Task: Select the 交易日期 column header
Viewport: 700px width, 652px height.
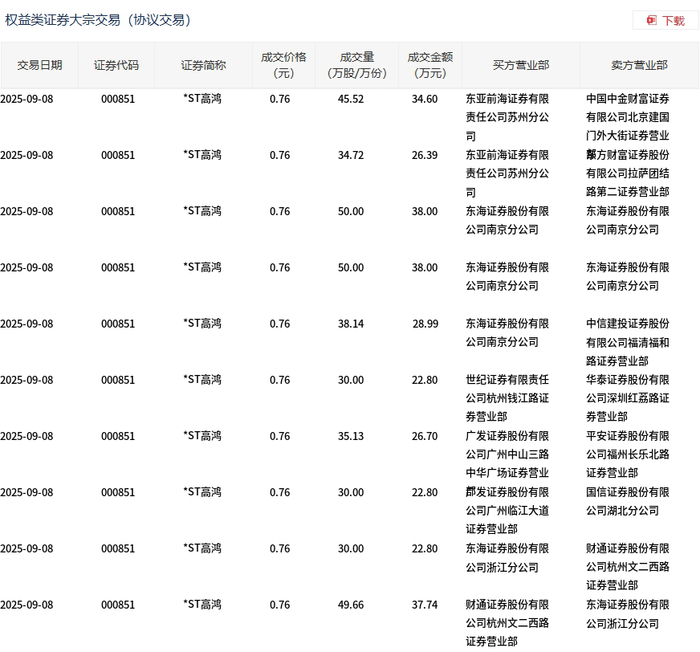Action: [x=39, y=65]
